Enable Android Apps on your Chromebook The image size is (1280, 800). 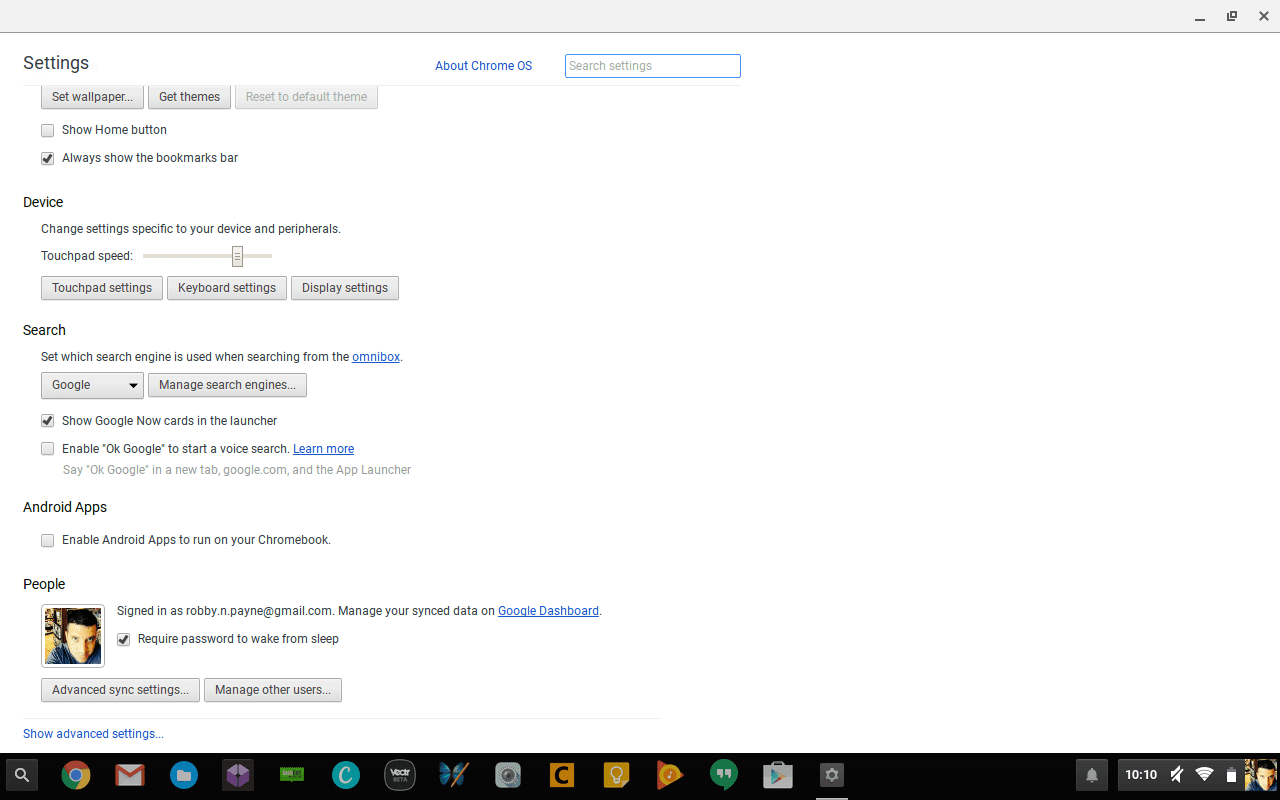(x=47, y=540)
